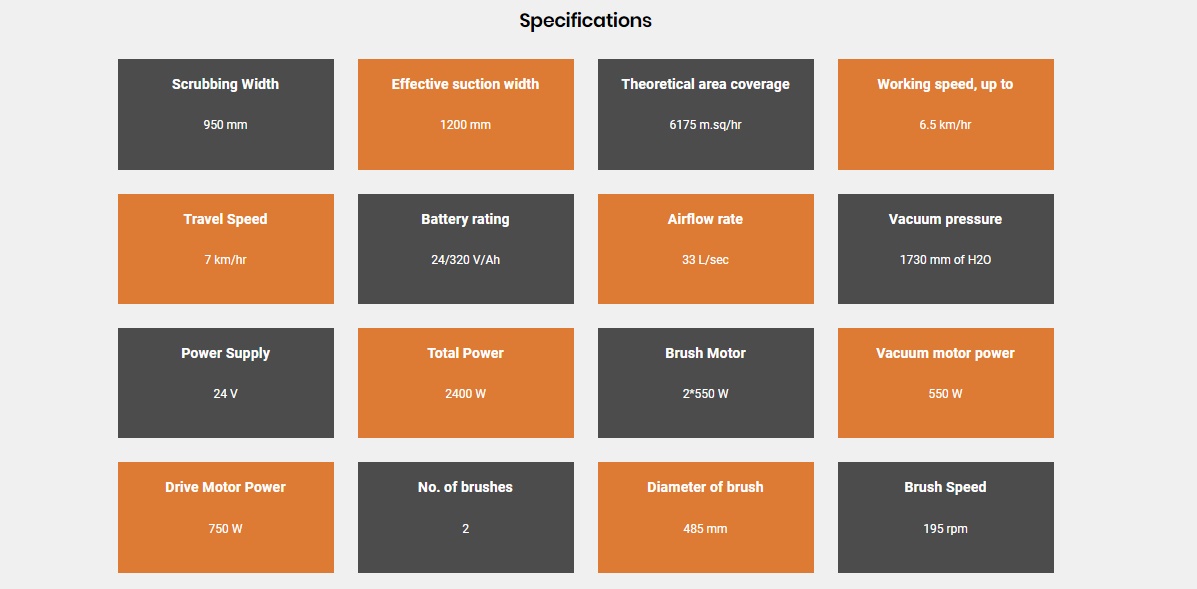Select the Vacuum pressure card
1197x589 pixels.
pos(945,249)
